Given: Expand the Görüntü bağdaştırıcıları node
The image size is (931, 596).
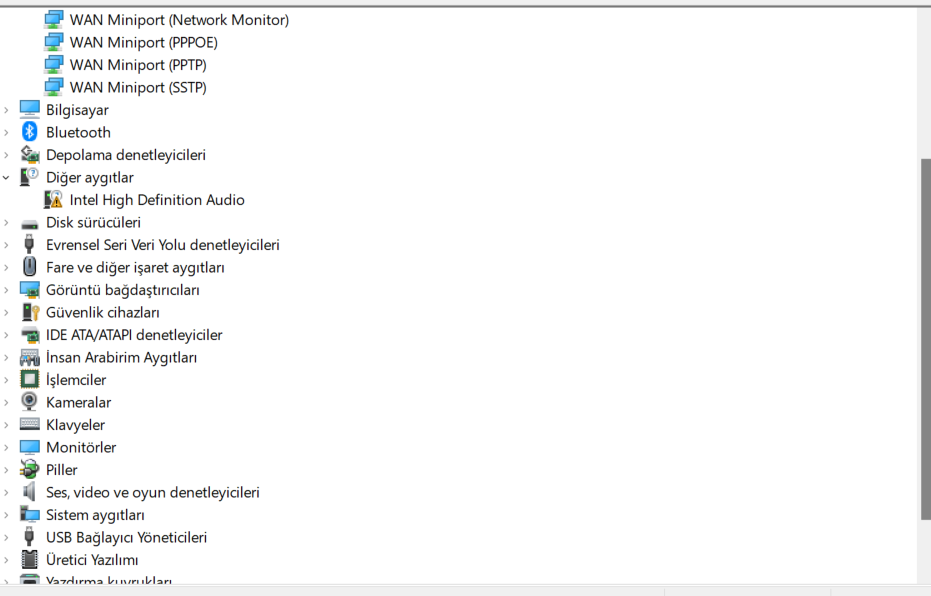Looking at the screenshot, I should [x=7, y=290].
